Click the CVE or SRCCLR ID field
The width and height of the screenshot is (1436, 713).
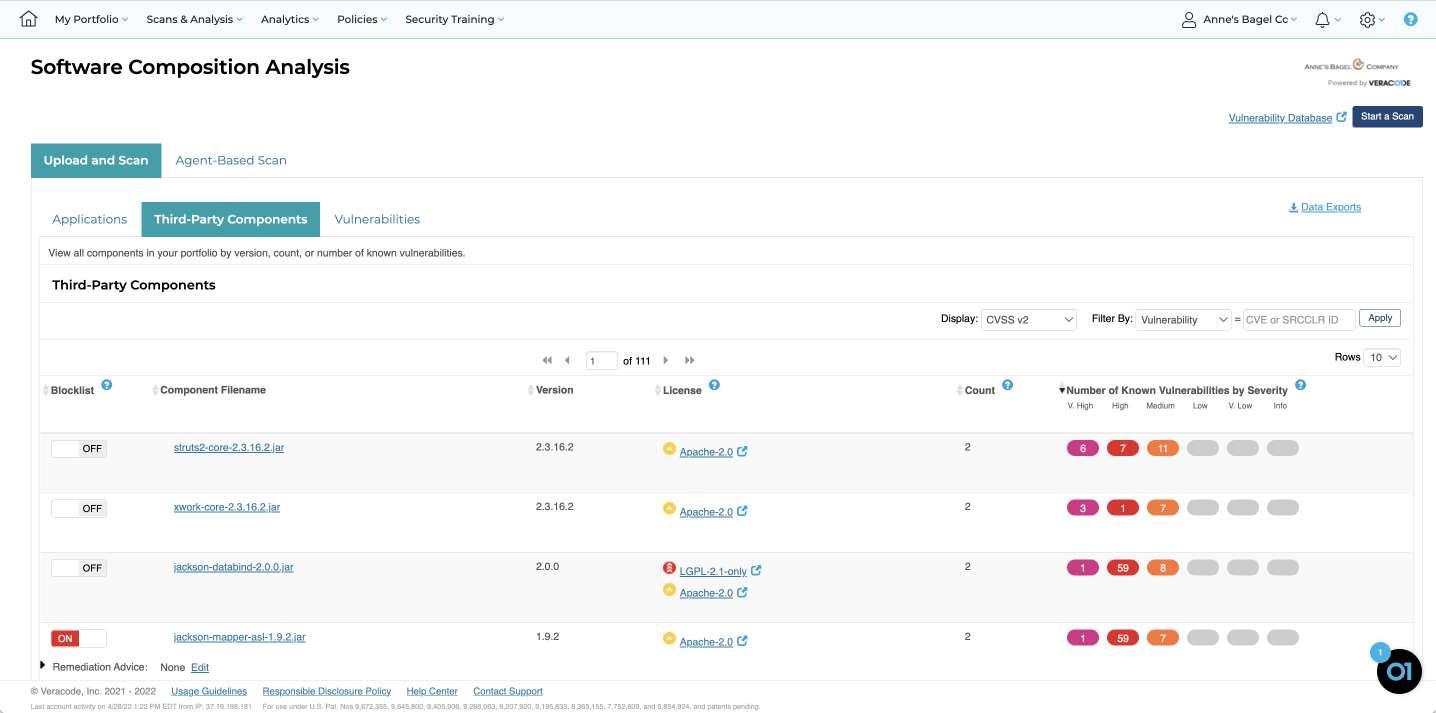(x=1299, y=320)
